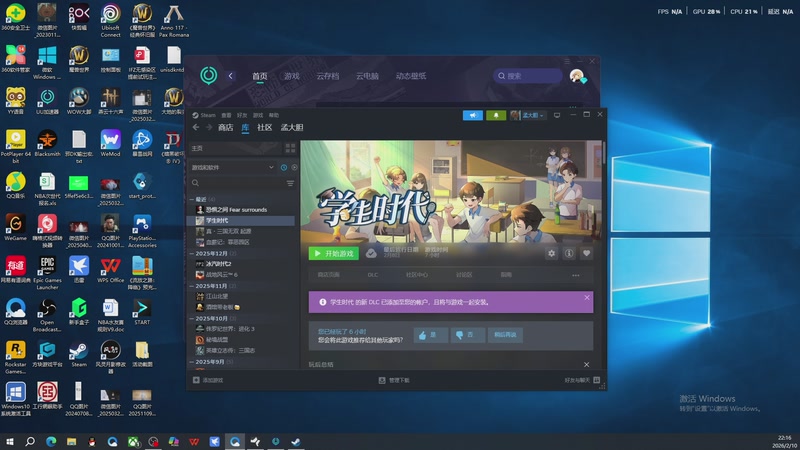800x450 pixels.
Task: Click thumbs-up 是 recommend button
Action: (x=431, y=335)
